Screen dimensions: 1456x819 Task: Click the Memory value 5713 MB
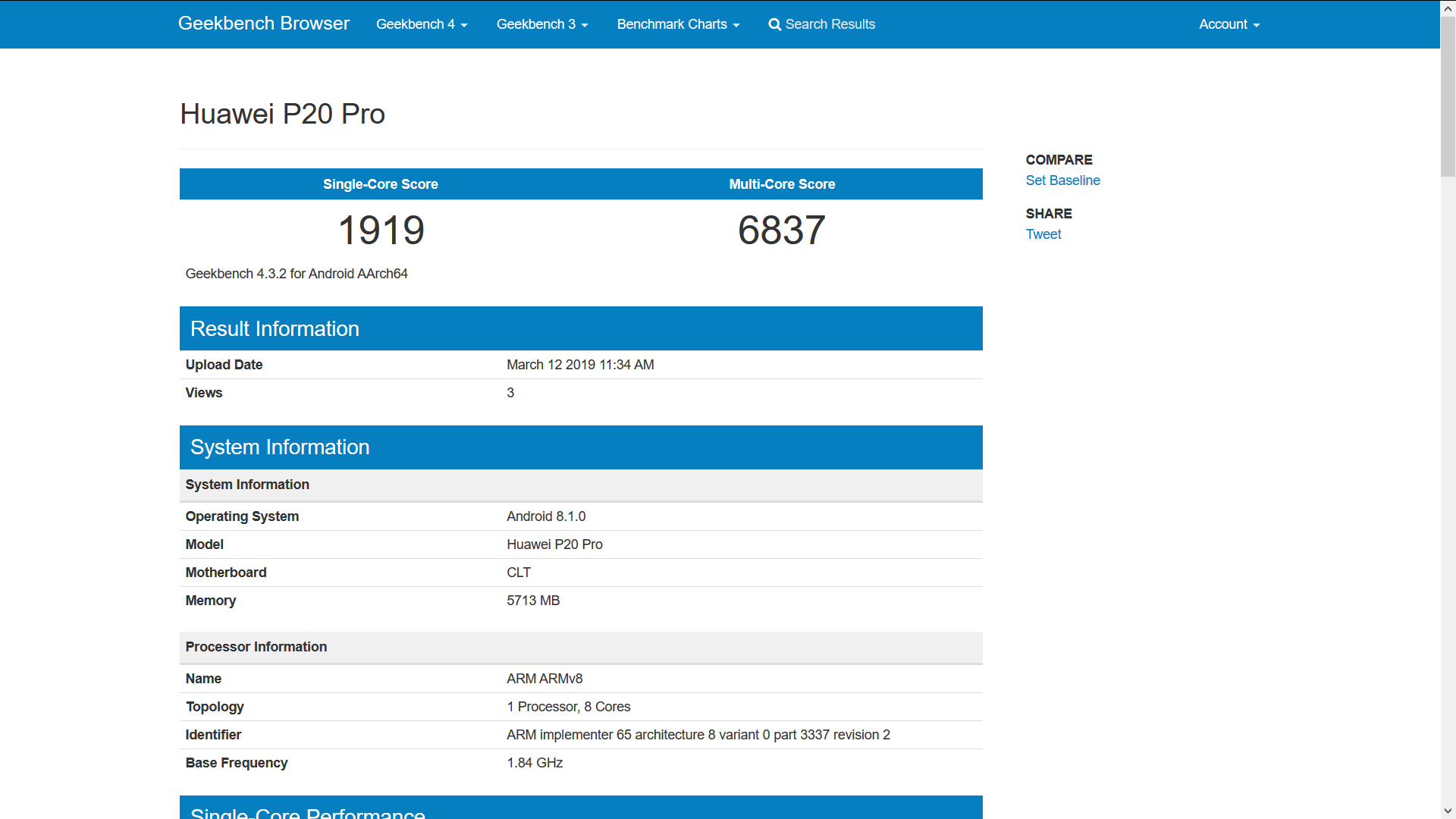tap(533, 601)
